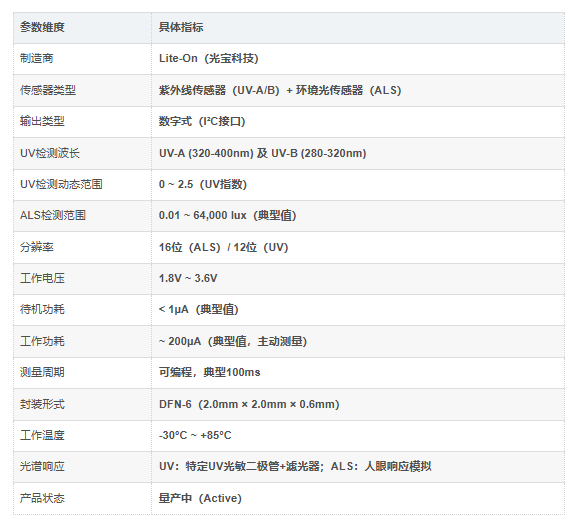The height and width of the screenshot is (527, 580).
Task: Click the Lite-On (光宝科技) manufacturer value
Action: [209, 58]
